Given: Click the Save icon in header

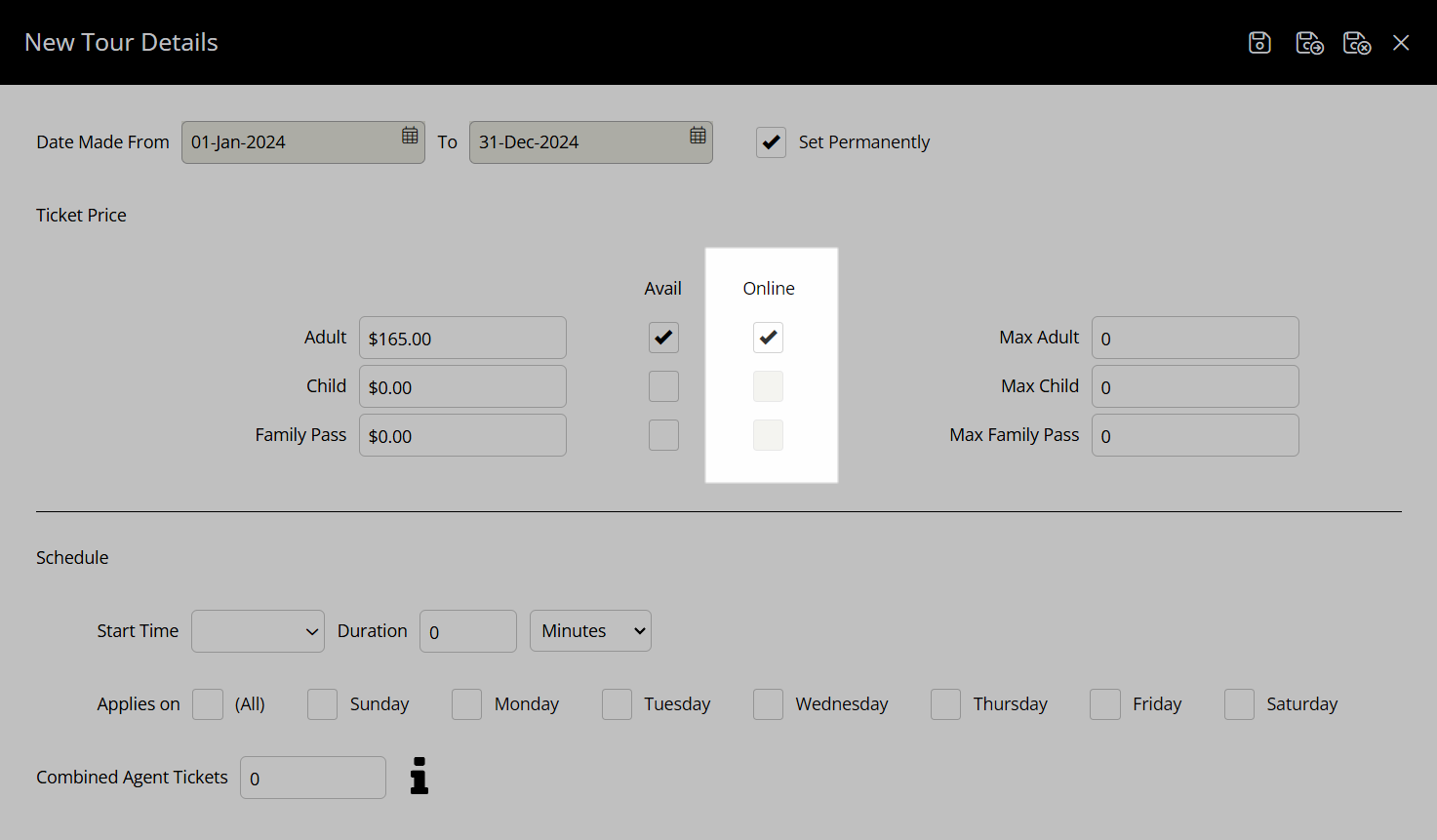Looking at the screenshot, I should click(x=1259, y=43).
